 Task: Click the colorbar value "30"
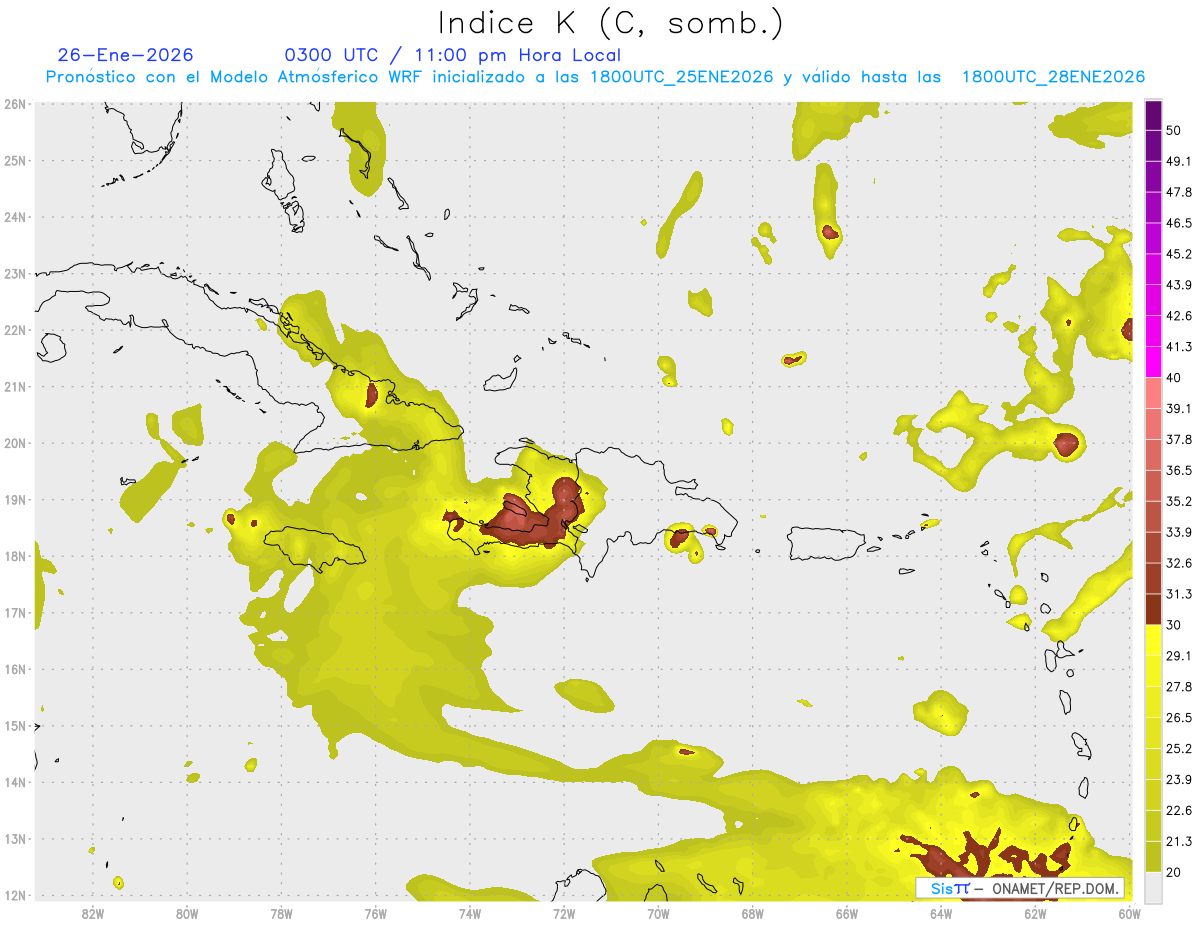1174,625
